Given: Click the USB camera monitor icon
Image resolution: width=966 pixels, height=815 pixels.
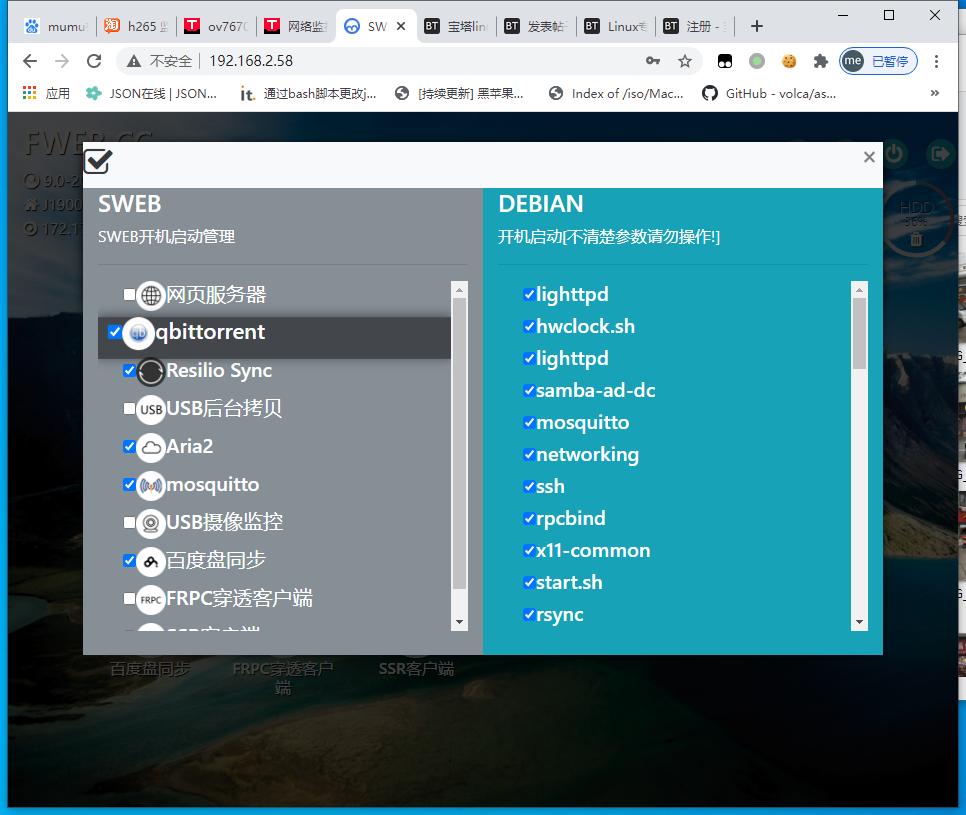Looking at the screenshot, I should point(150,523).
